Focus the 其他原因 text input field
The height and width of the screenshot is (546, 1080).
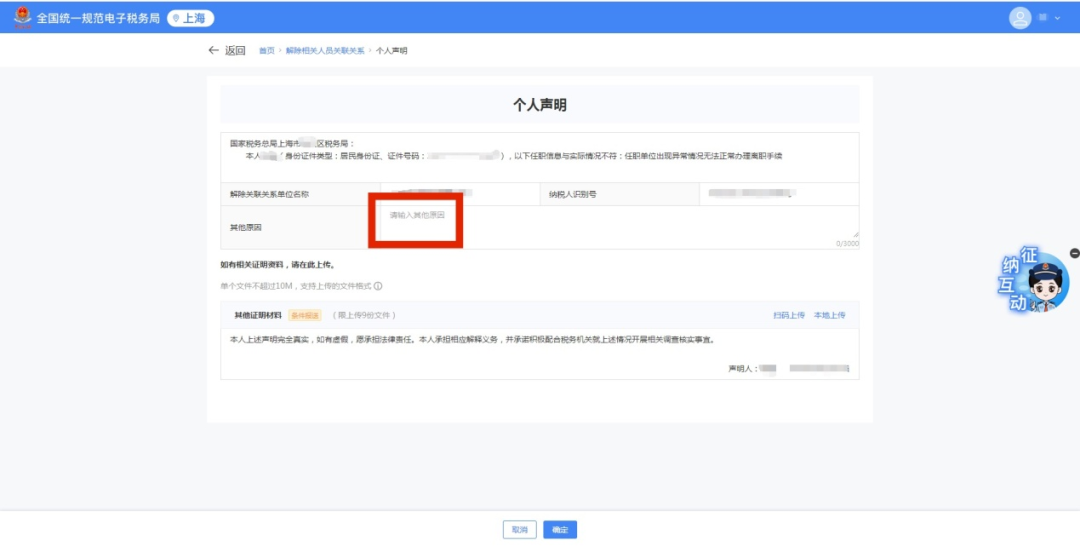click(x=618, y=228)
